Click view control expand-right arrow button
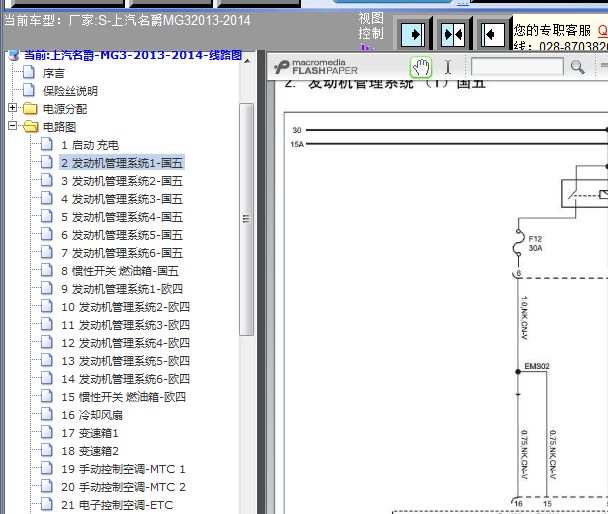This screenshot has width=608, height=514. pos(413,34)
